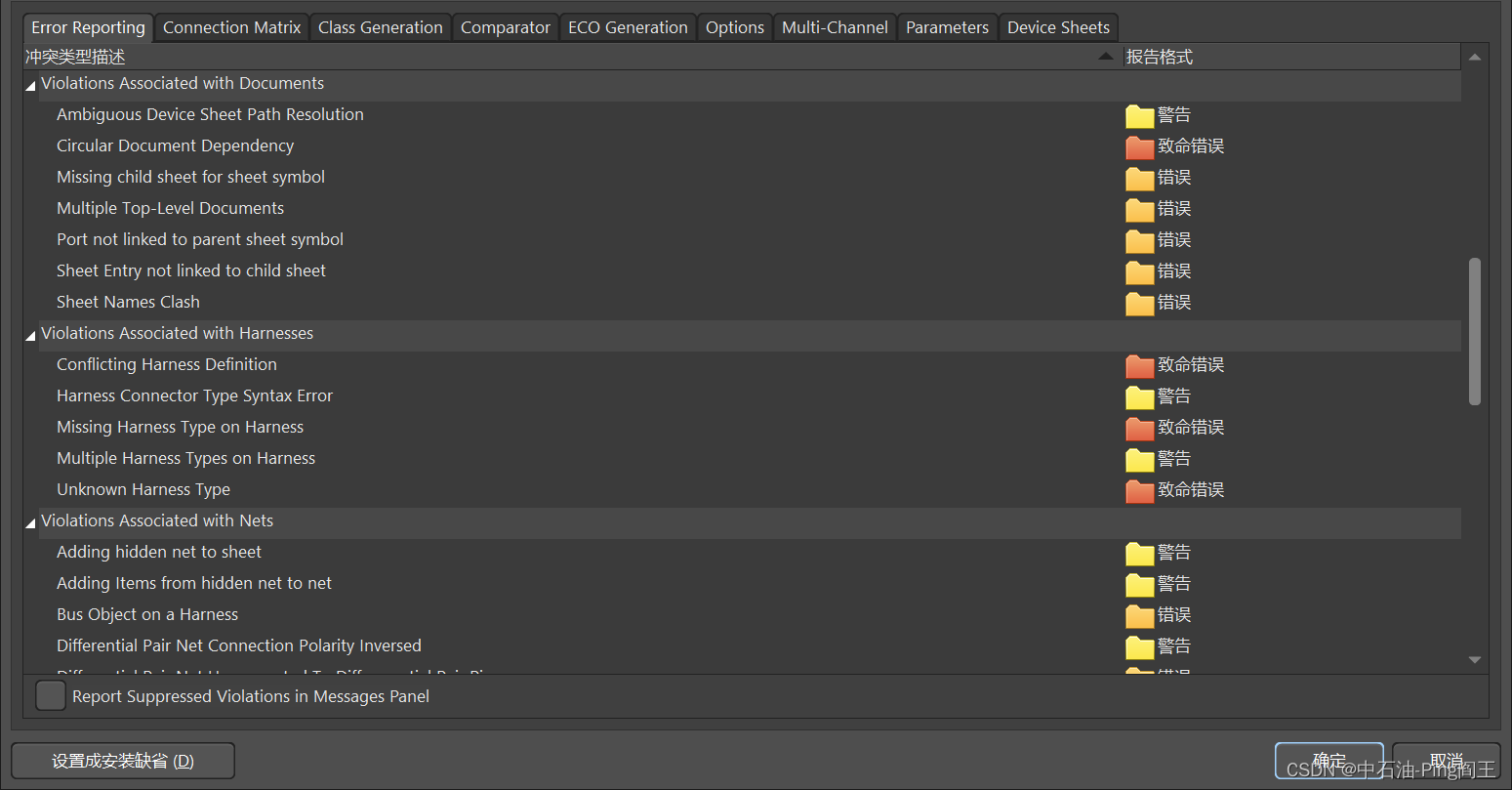Click folder icon for Differential Pair Polarity Inversed

pyautogui.click(x=1139, y=646)
